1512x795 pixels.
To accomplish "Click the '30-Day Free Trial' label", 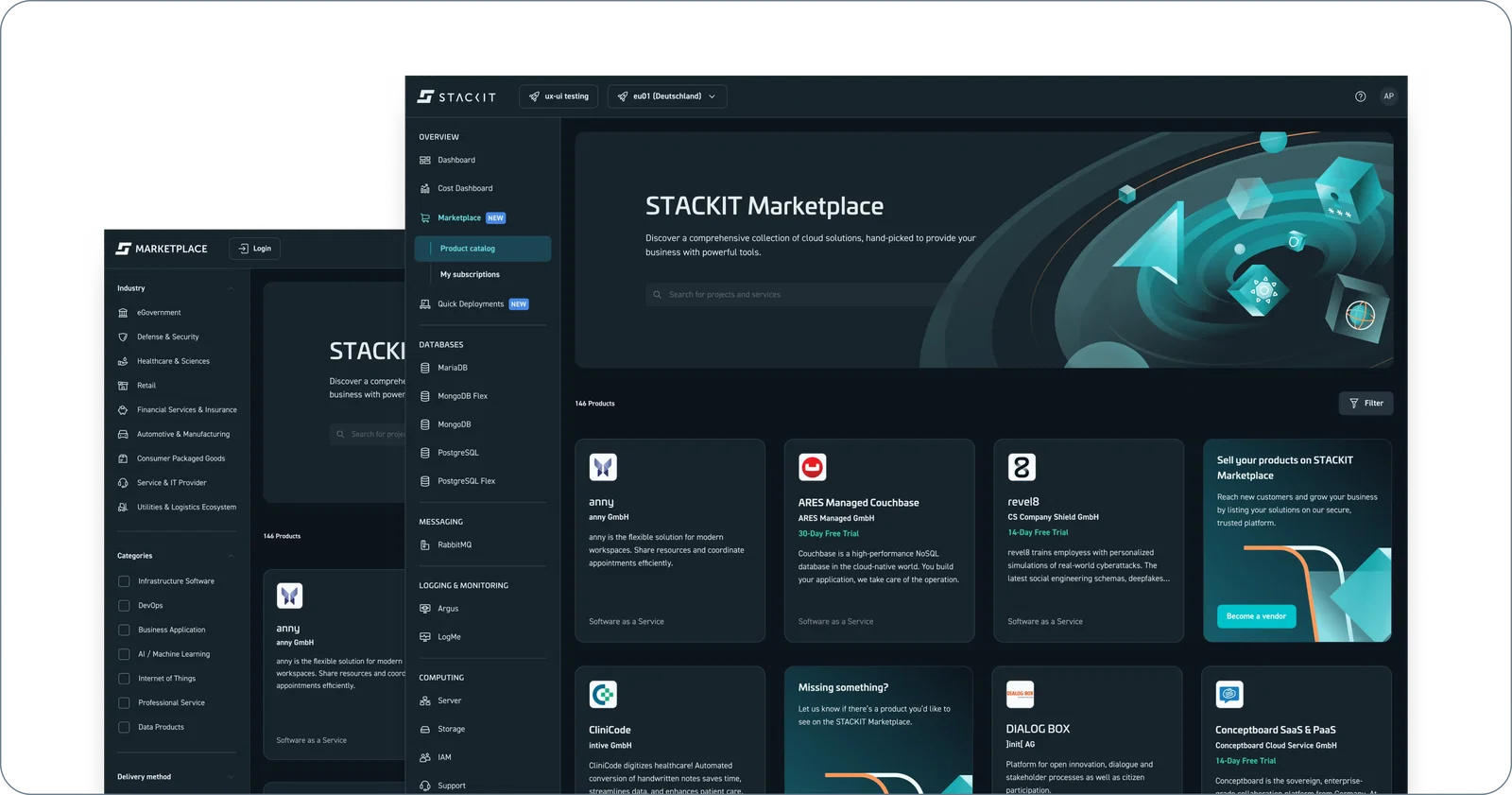I will [829, 534].
